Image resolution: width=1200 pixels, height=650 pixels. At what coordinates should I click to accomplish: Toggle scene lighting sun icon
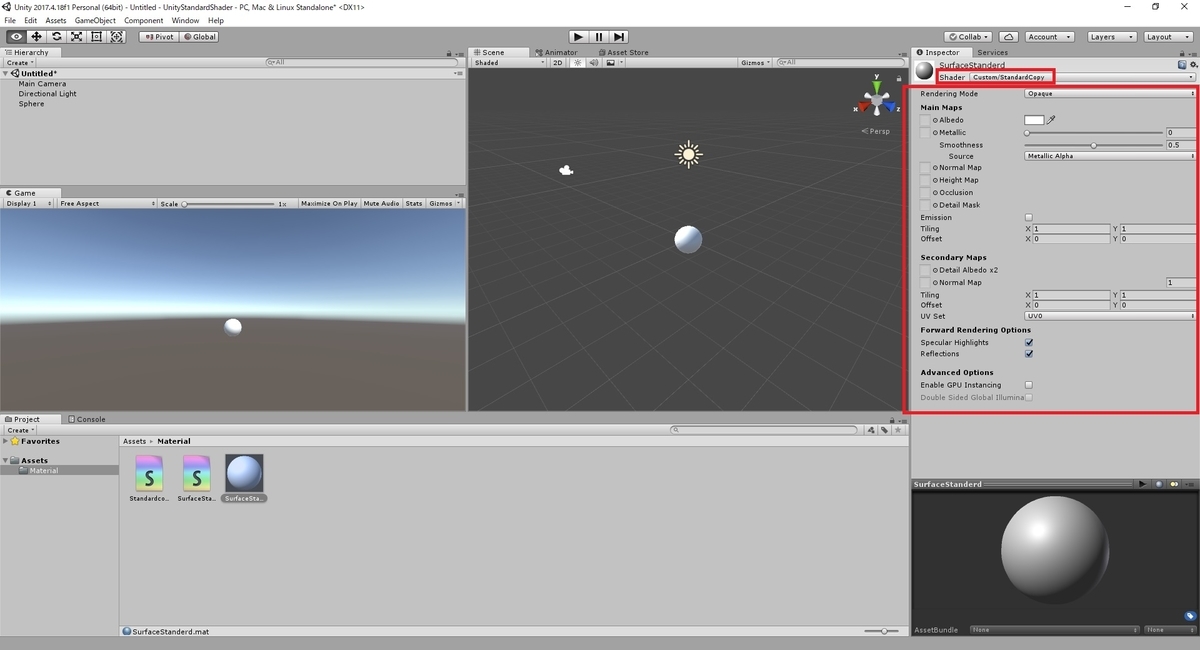tap(577, 63)
